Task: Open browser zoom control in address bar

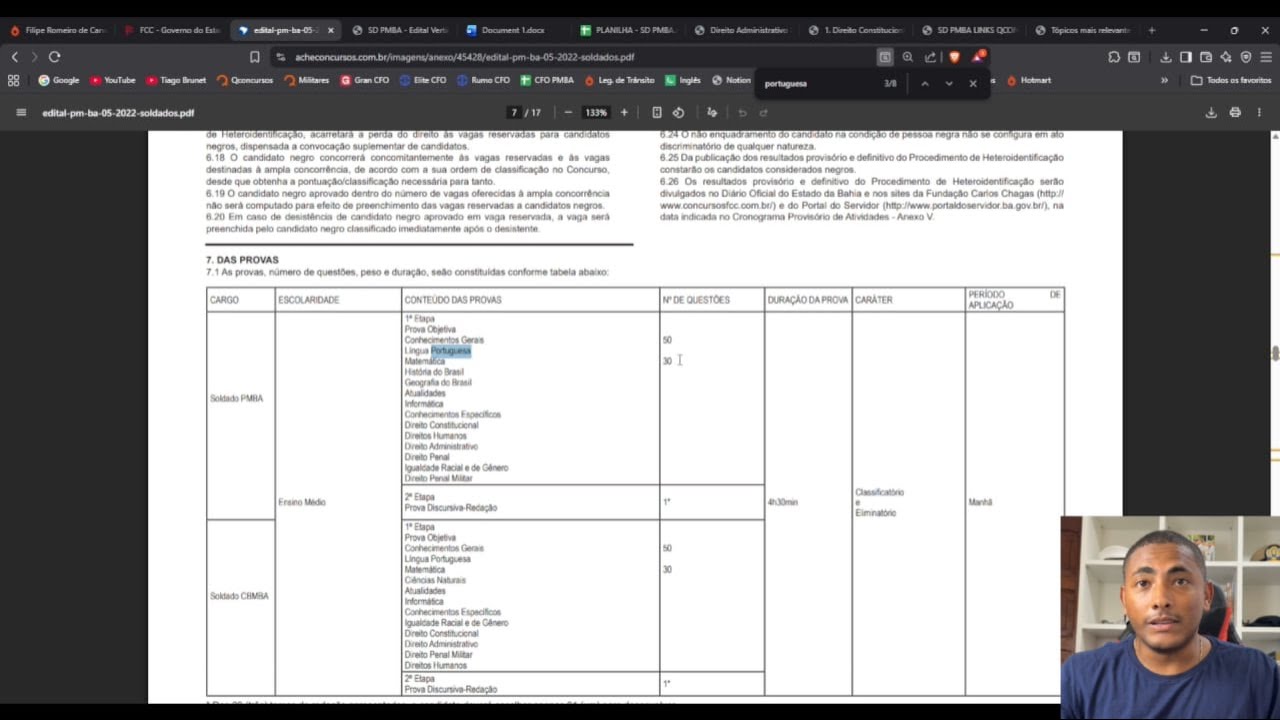Action: [907, 57]
